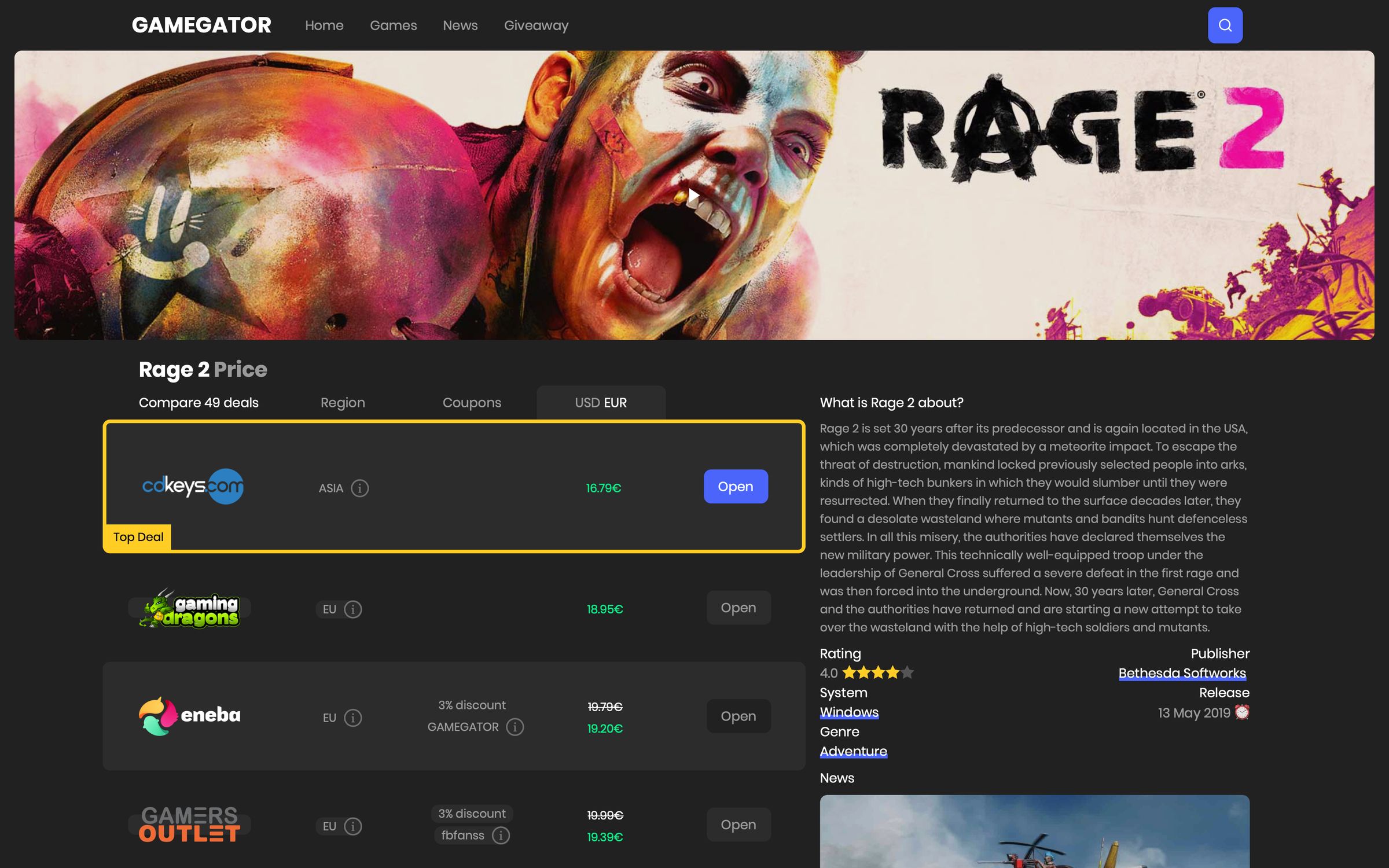Open the Giveaway nav item

click(536, 25)
